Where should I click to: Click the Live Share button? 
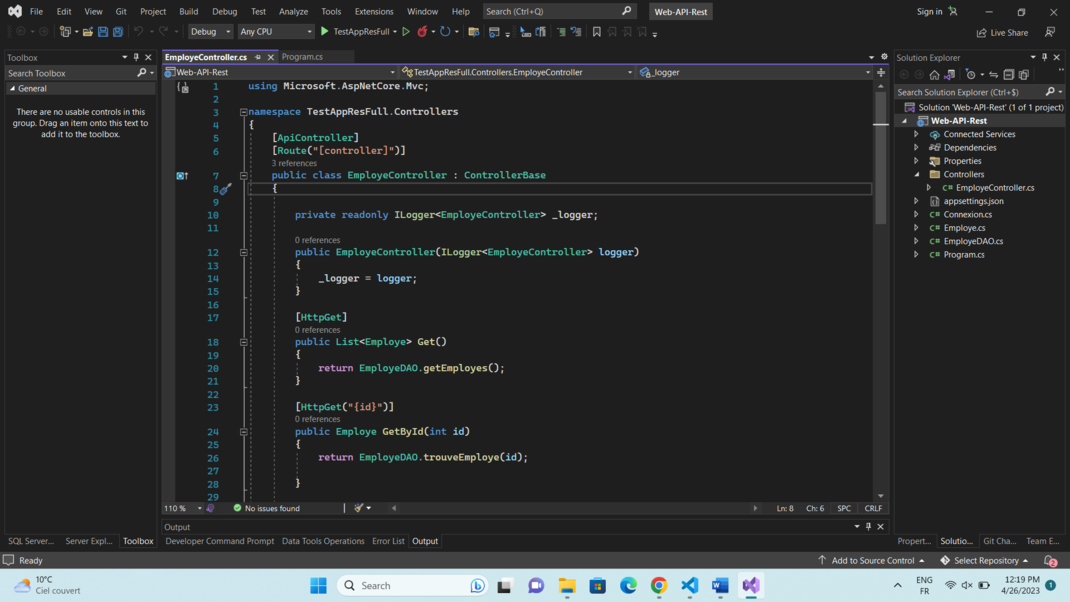[x=1002, y=32]
